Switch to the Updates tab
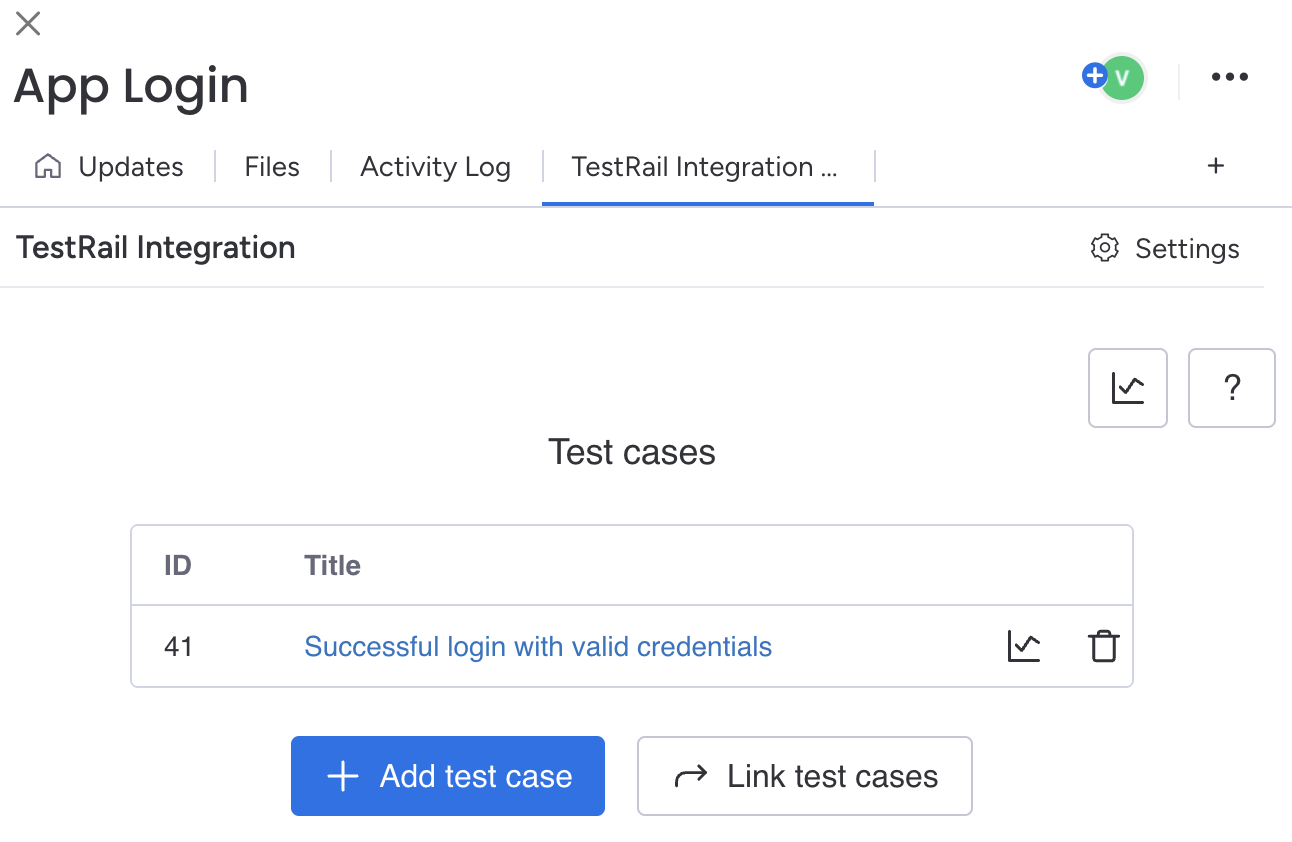The width and height of the screenshot is (1292, 842). [x=109, y=166]
